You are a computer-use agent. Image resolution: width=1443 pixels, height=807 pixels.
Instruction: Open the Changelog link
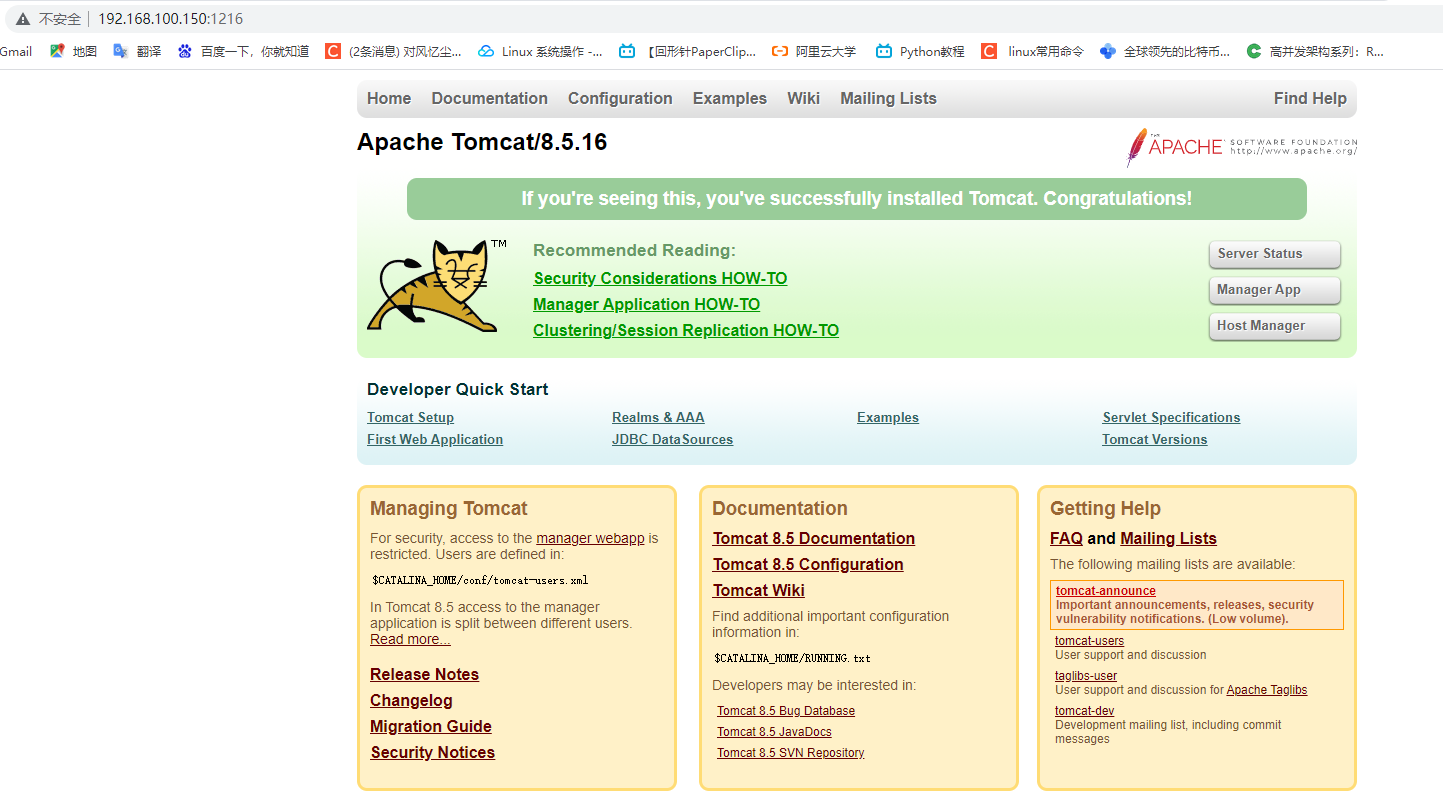pos(411,700)
